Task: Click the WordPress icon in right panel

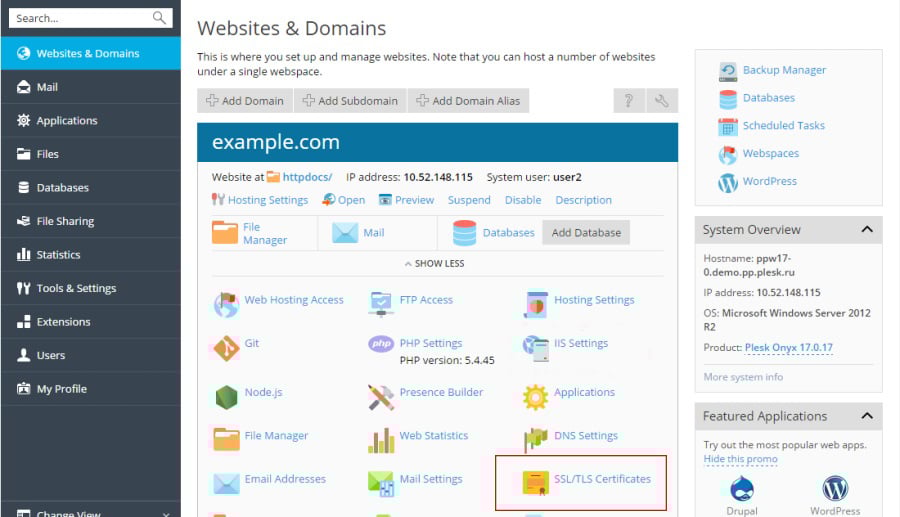Action: coord(728,183)
